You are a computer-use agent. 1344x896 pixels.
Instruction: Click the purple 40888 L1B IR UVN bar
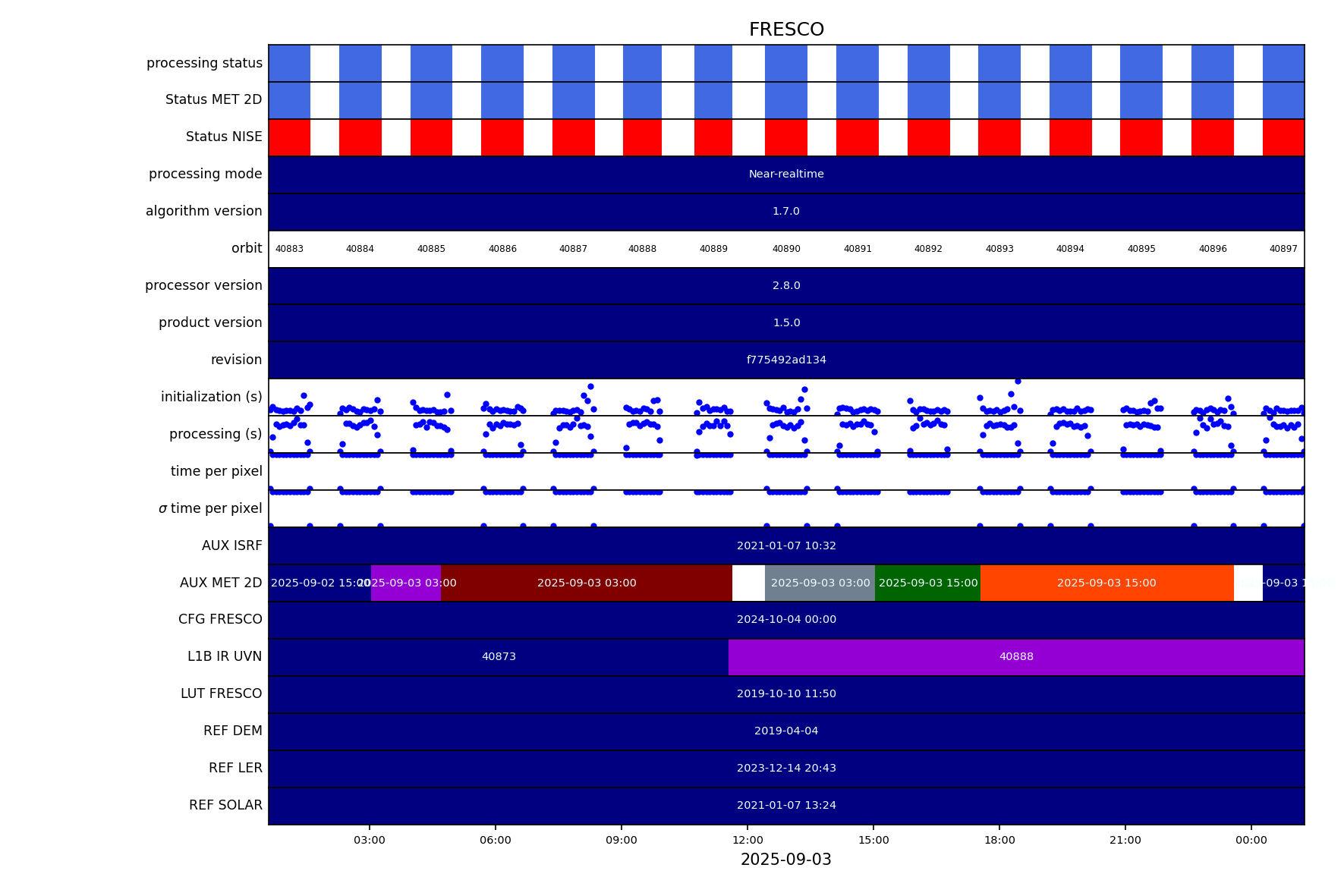(x=1015, y=656)
